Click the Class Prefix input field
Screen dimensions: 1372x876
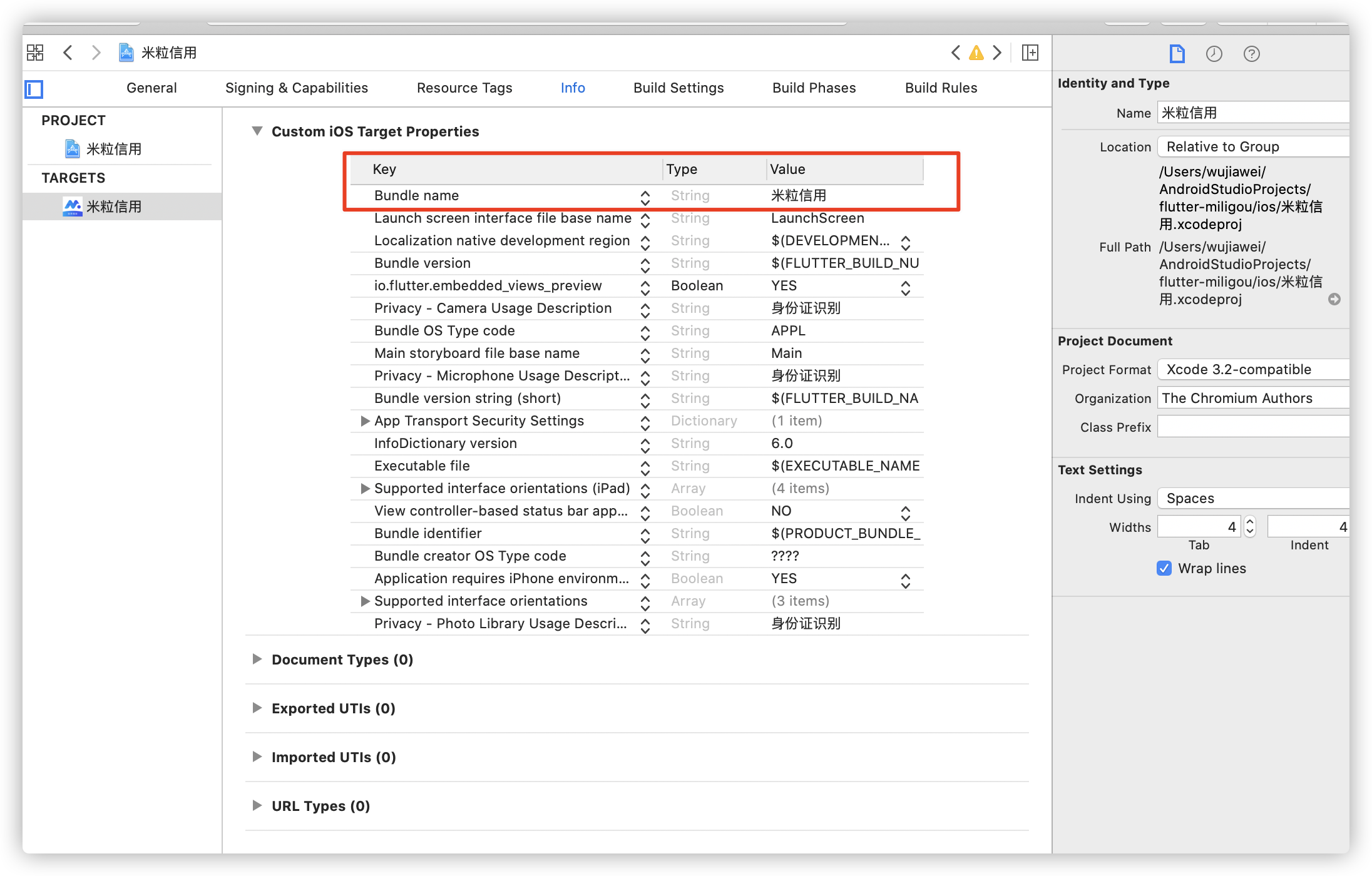click(1252, 427)
